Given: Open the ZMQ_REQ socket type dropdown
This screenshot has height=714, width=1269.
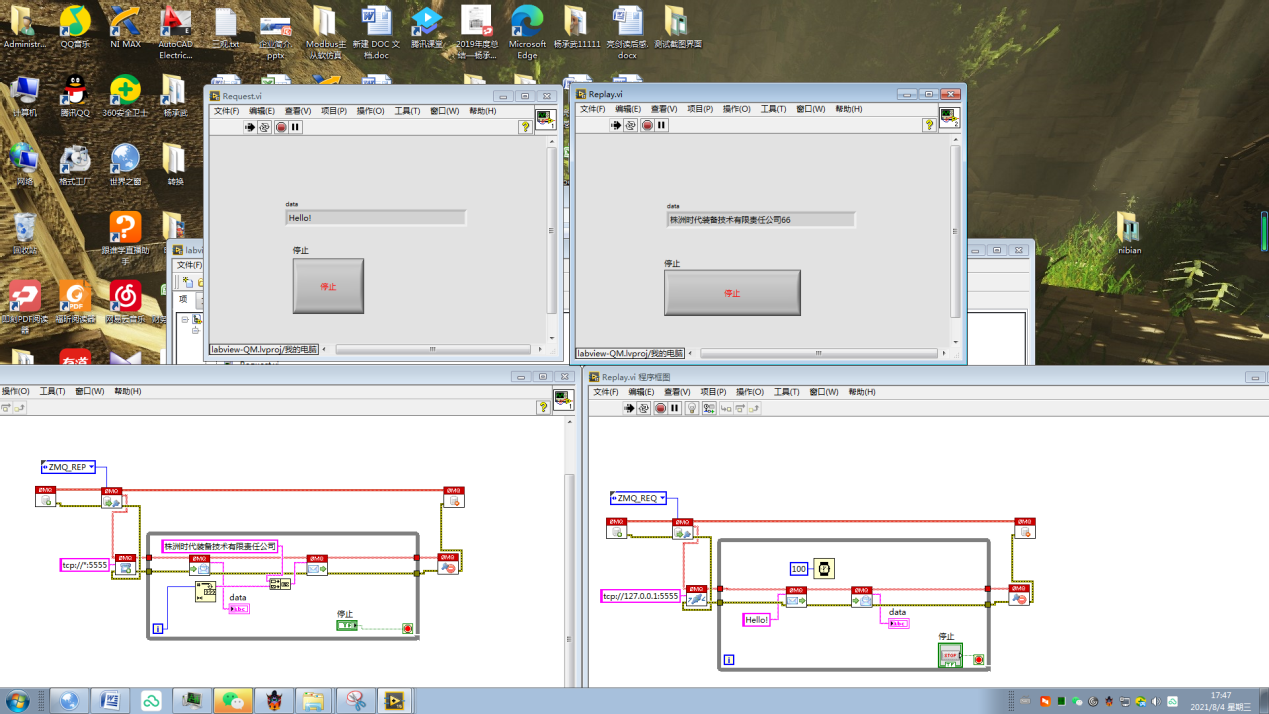Looking at the screenshot, I should (x=661, y=498).
